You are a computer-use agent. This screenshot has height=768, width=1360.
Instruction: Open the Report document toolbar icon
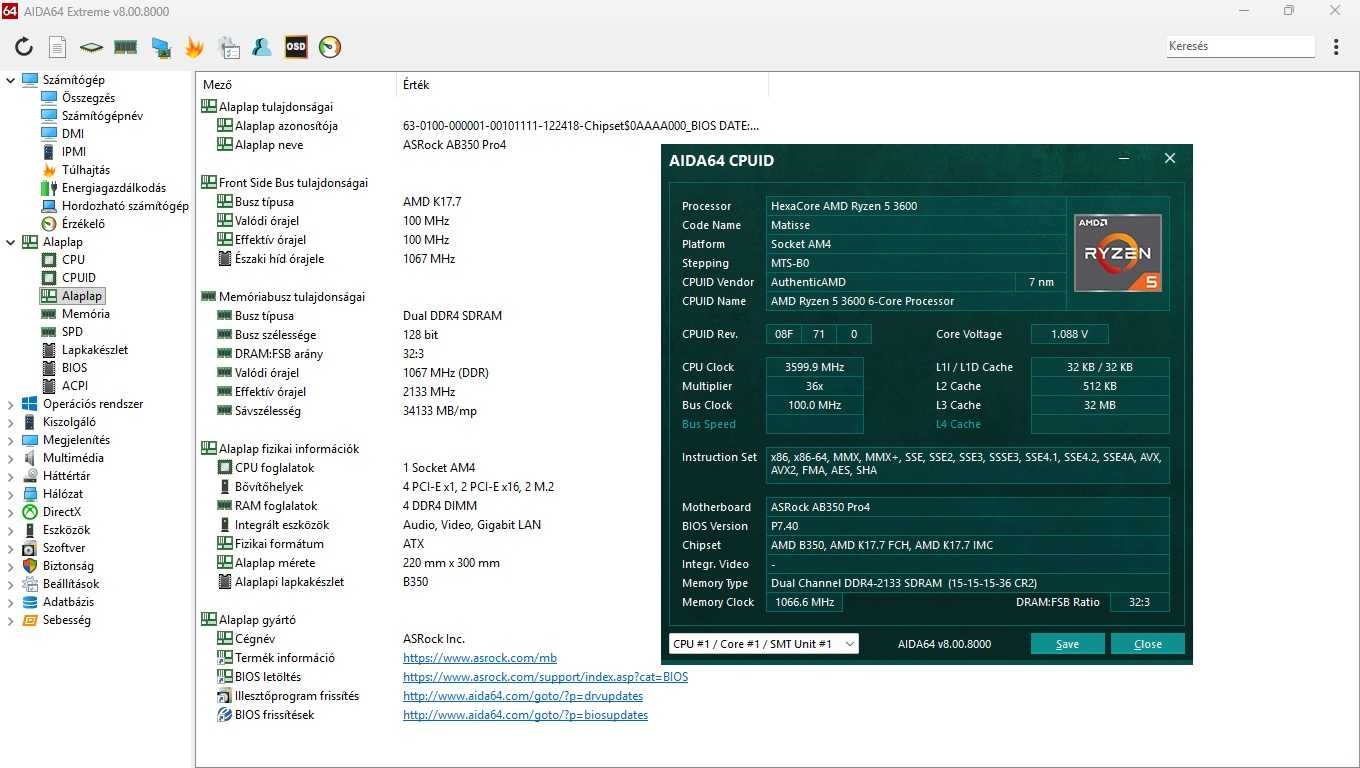pos(58,47)
